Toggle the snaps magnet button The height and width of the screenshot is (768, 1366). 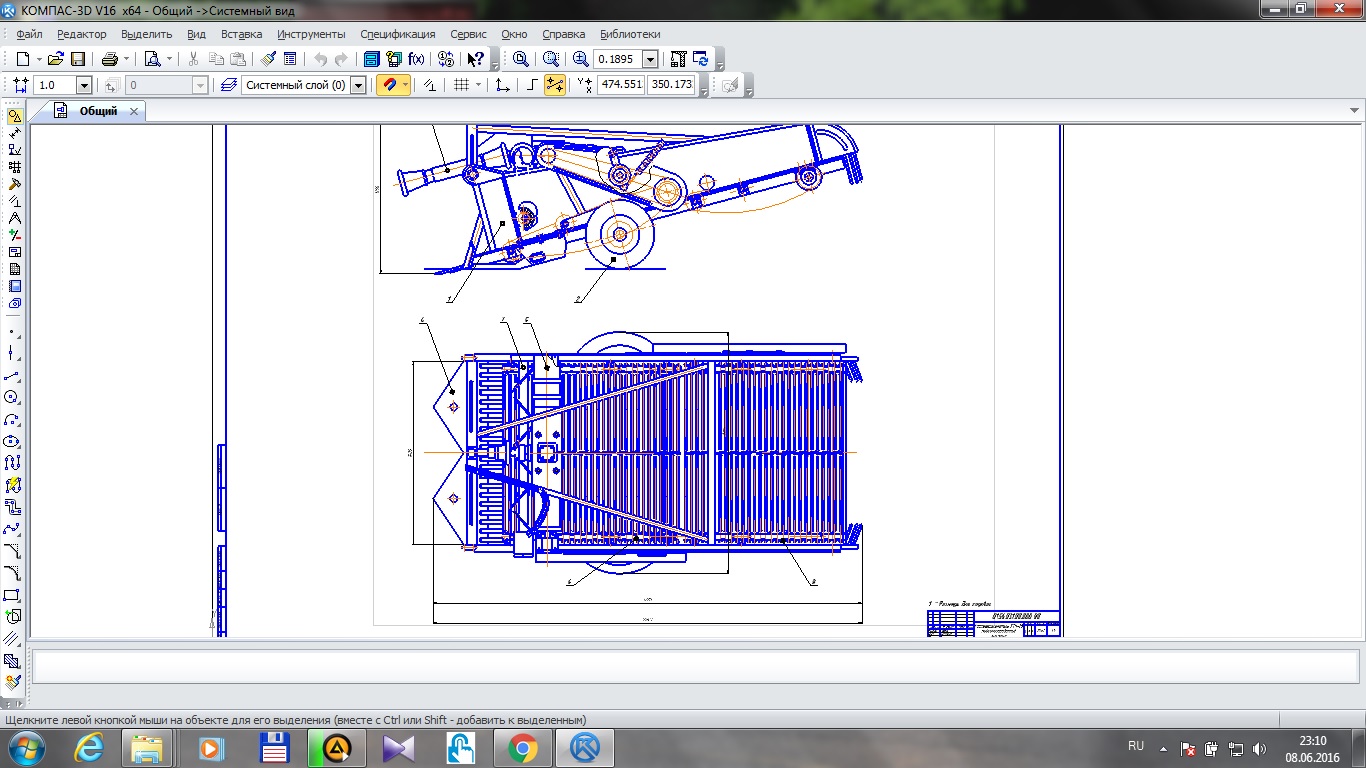(x=388, y=85)
